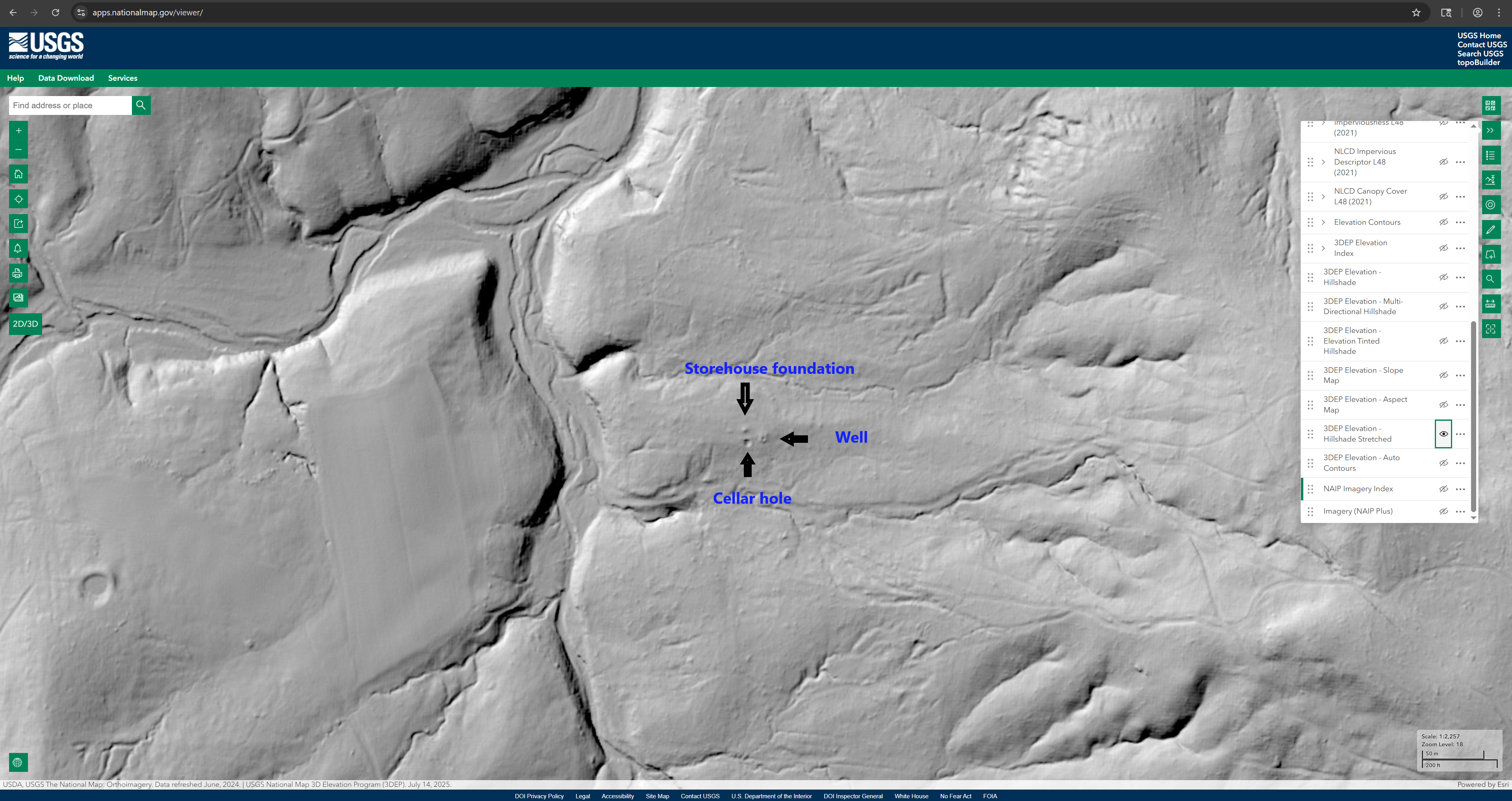Viewport: 1512px width, 801px height.
Task: Expand the Elevation Contours layer group
Action: tap(1323, 222)
